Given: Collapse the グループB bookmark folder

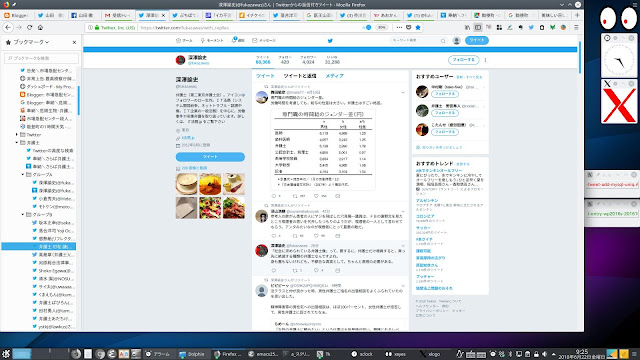Looking at the screenshot, I should [22, 214].
